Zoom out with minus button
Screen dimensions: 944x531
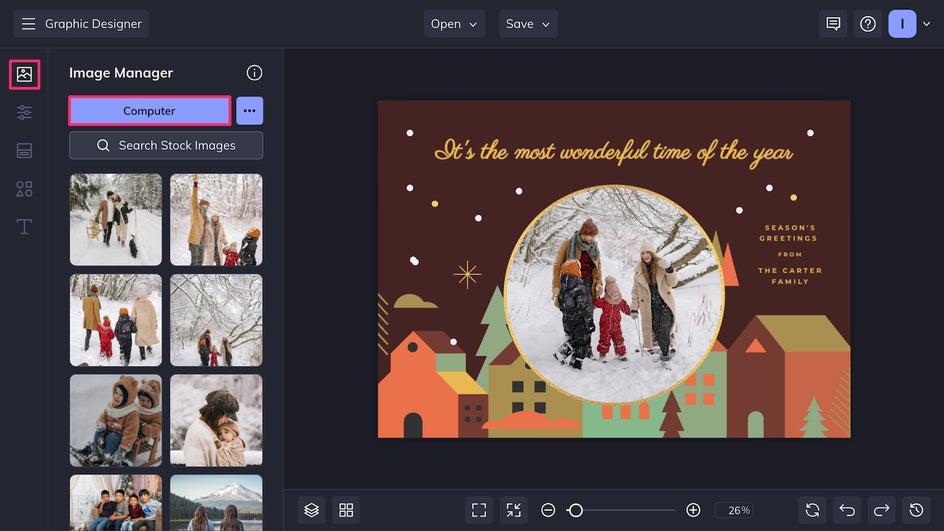(x=548, y=511)
